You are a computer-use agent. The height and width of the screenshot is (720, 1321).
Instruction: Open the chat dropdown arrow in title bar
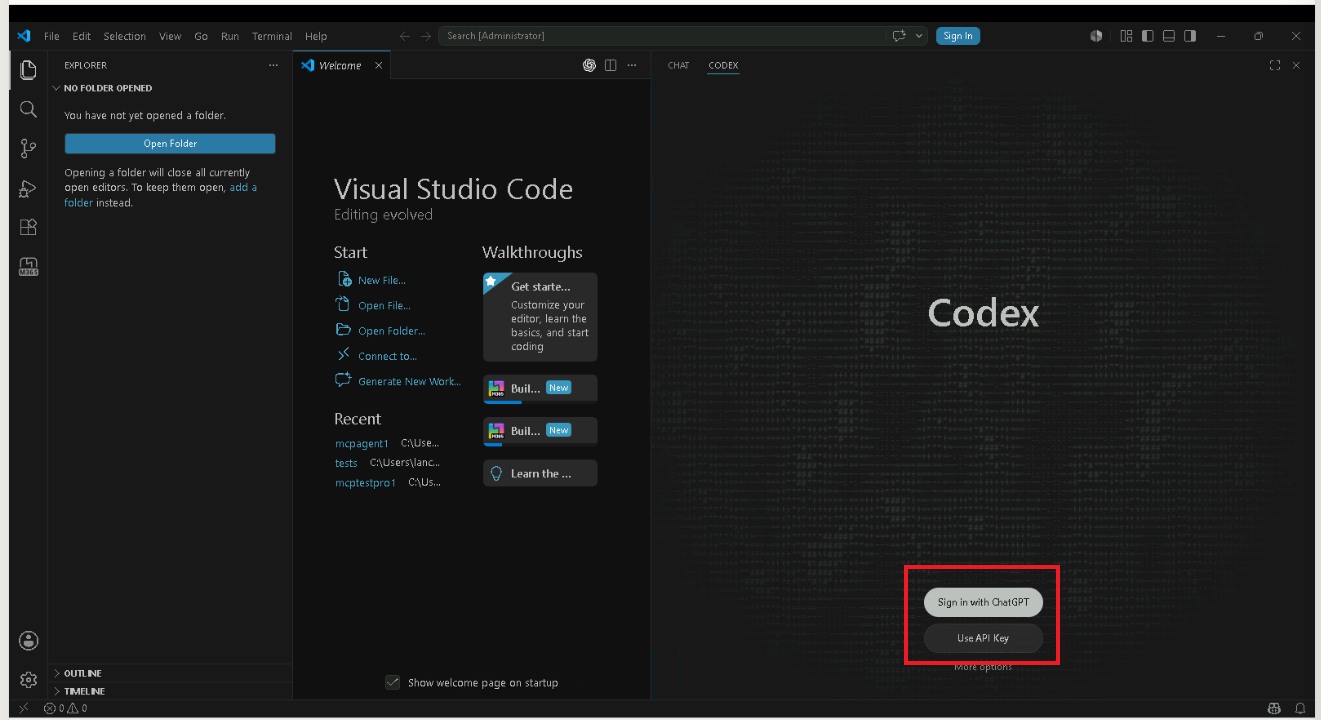click(920, 36)
